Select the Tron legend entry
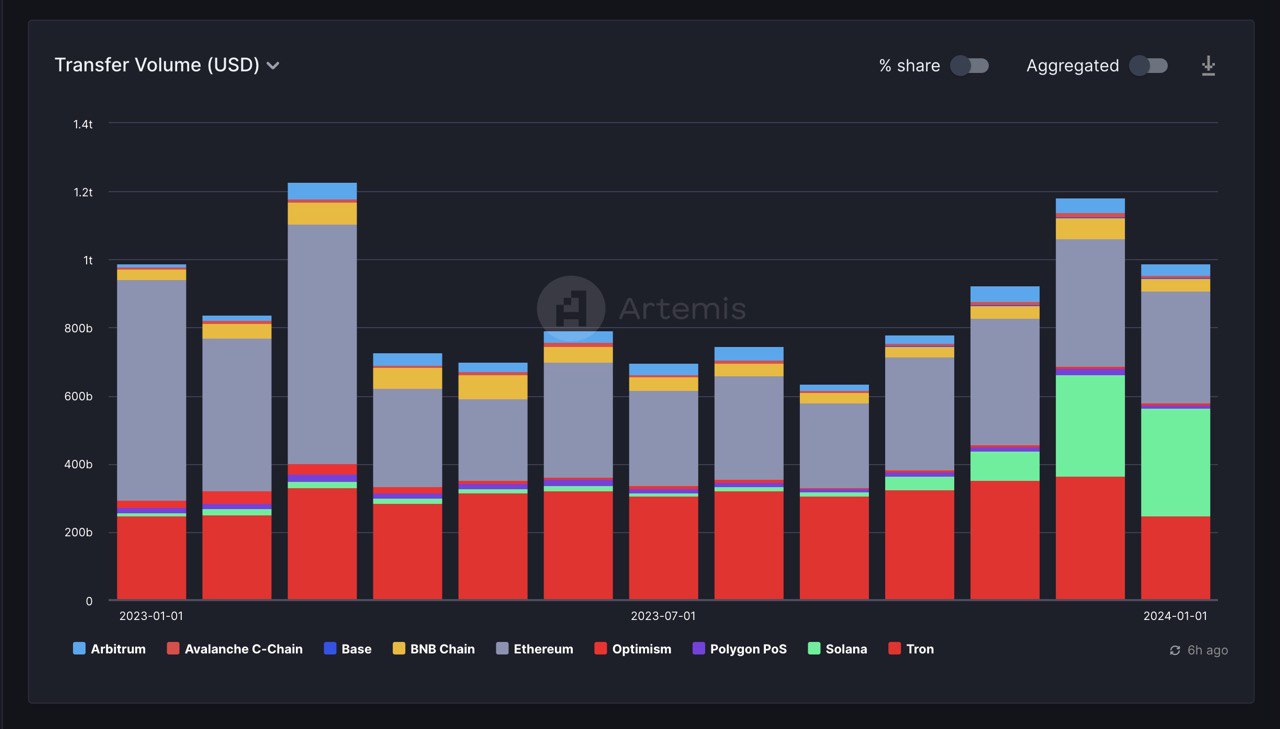Screen dimensions: 1280x729 919,649
